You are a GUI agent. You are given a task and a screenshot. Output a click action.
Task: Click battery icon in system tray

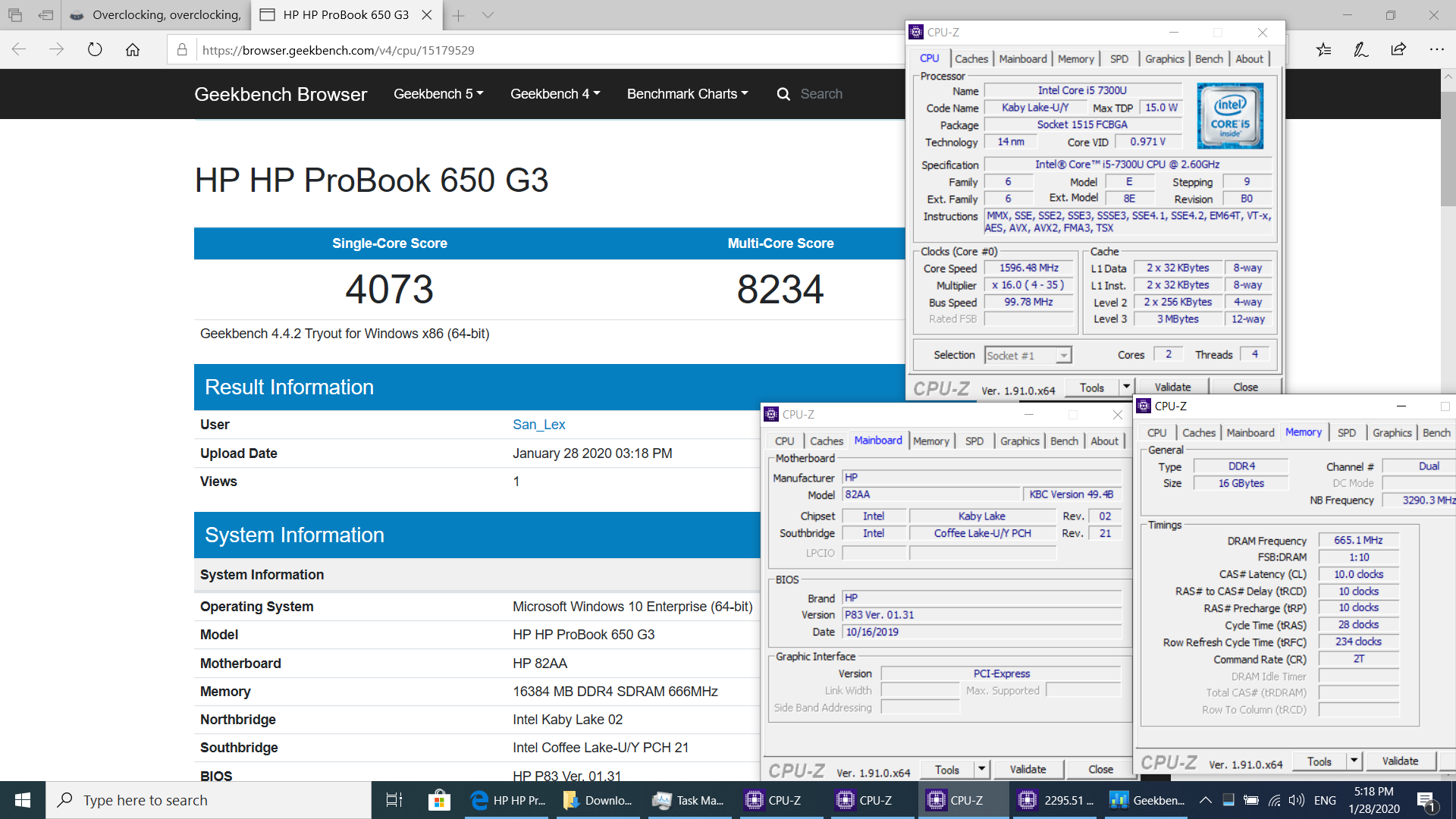1251,800
